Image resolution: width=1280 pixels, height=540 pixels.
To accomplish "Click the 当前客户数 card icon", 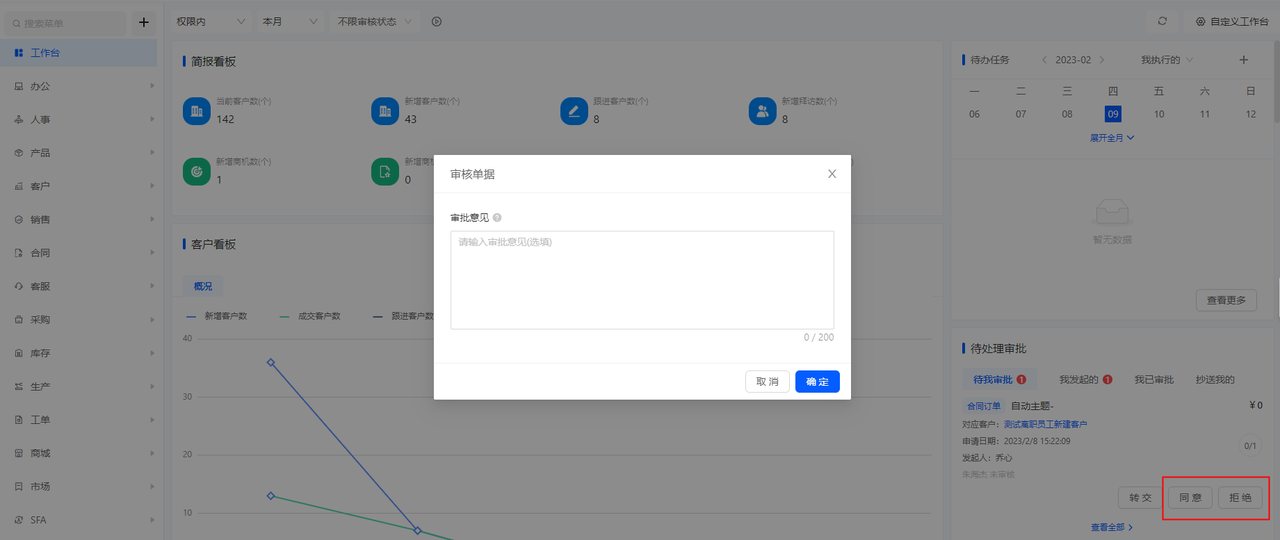I will 197,111.
